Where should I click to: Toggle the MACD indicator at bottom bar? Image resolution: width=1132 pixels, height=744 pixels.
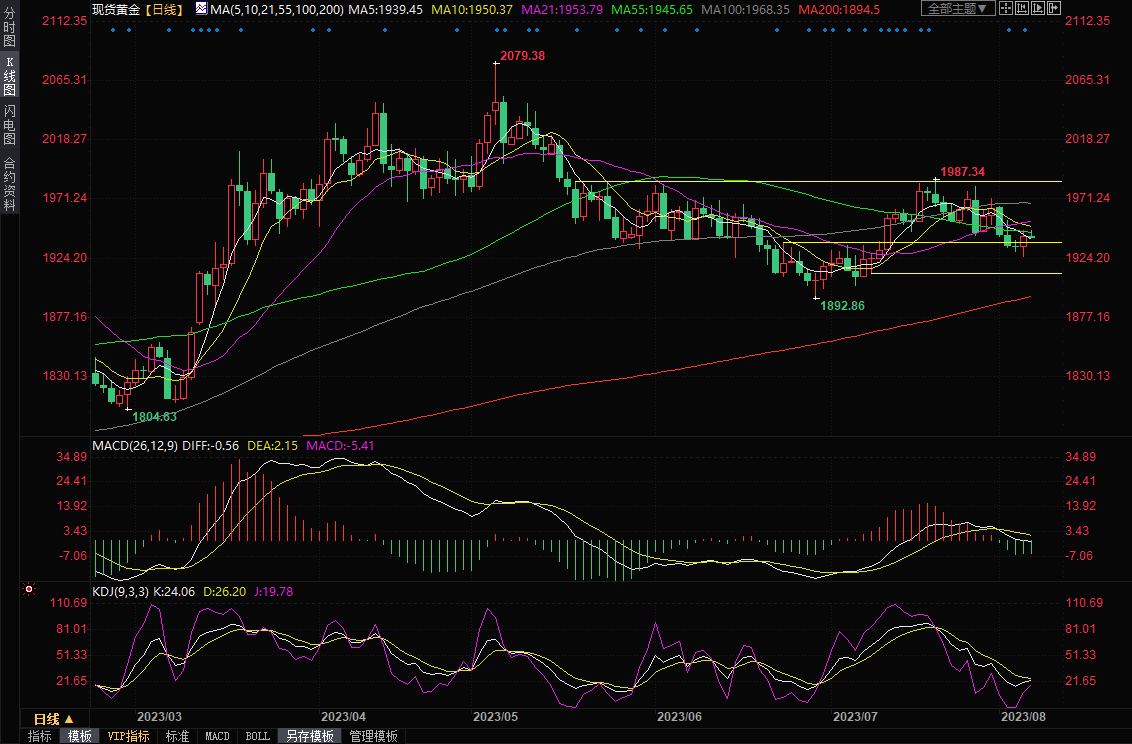(217, 736)
